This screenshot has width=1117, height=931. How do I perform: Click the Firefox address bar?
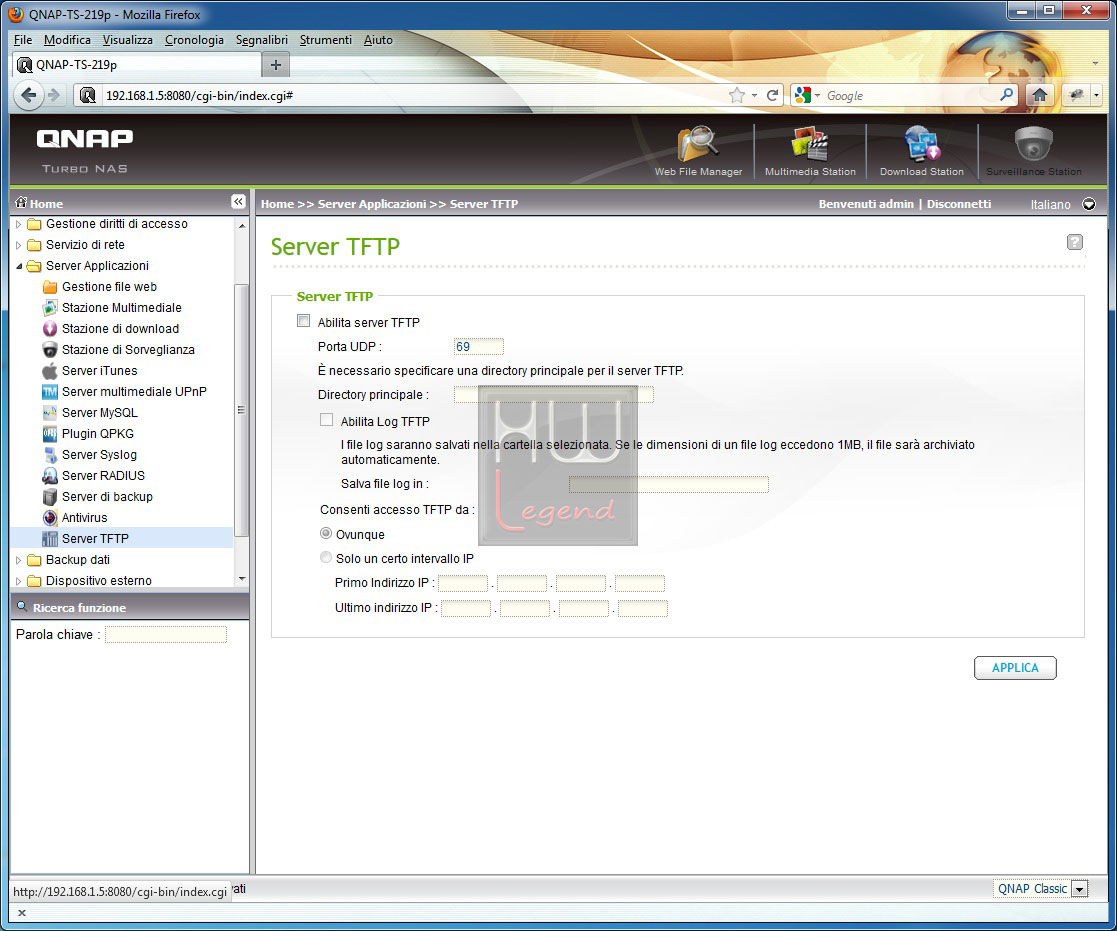coord(413,95)
